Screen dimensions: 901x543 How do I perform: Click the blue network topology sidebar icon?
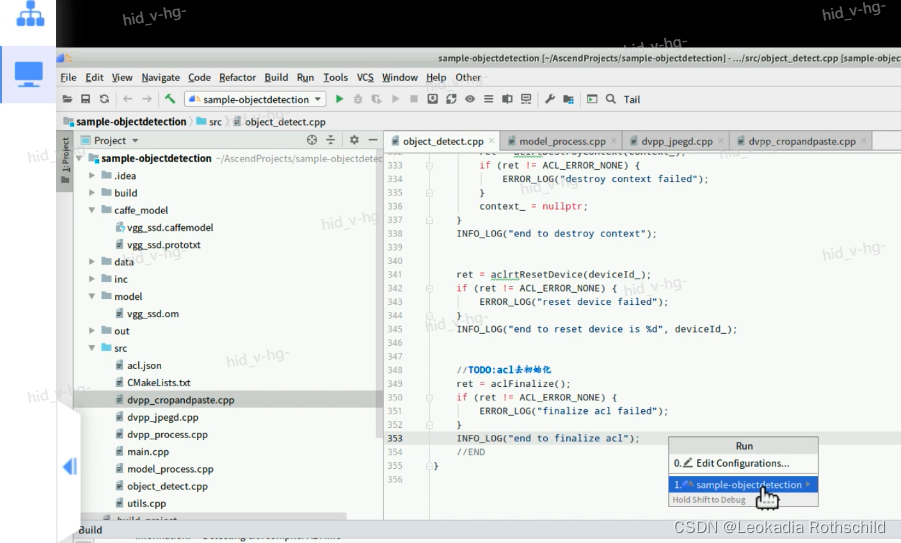tap(30, 13)
